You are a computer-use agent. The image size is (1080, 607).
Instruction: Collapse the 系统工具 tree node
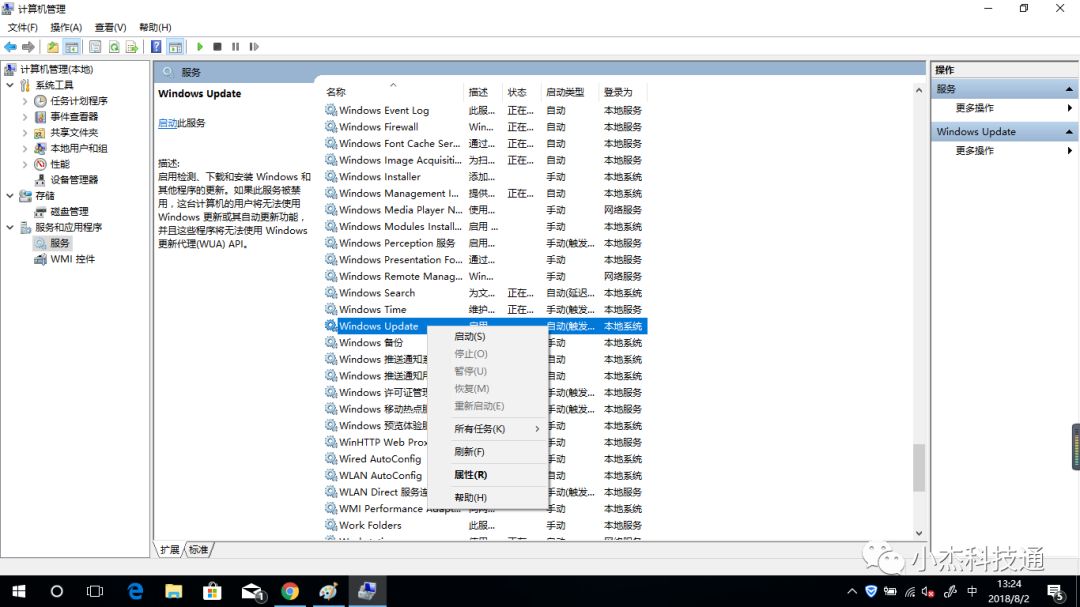click(x=10, y=85)
